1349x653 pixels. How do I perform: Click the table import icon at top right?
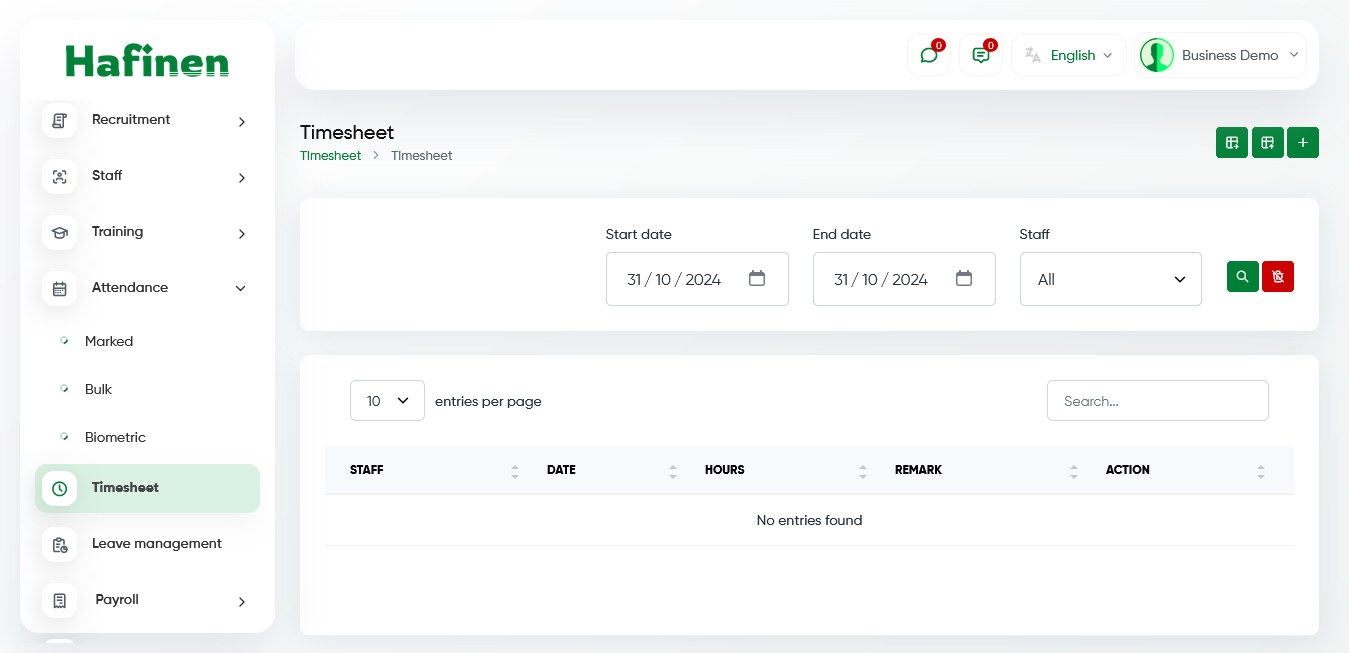pyautogui.click(x=1267, y=142)
